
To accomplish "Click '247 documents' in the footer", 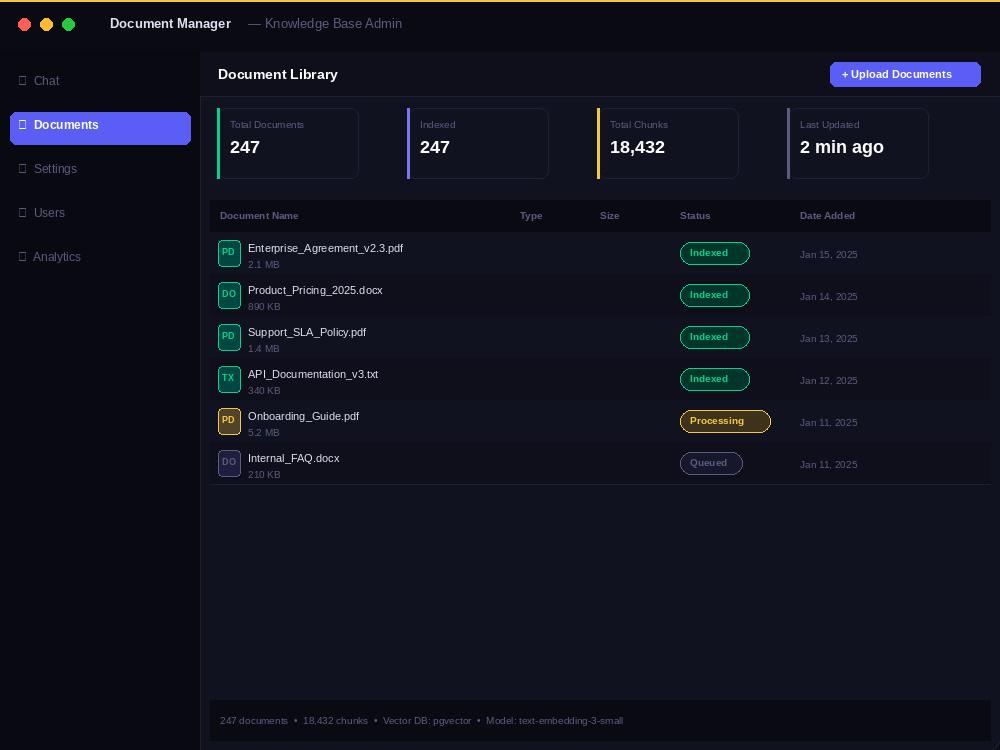I will pos(254,721).
